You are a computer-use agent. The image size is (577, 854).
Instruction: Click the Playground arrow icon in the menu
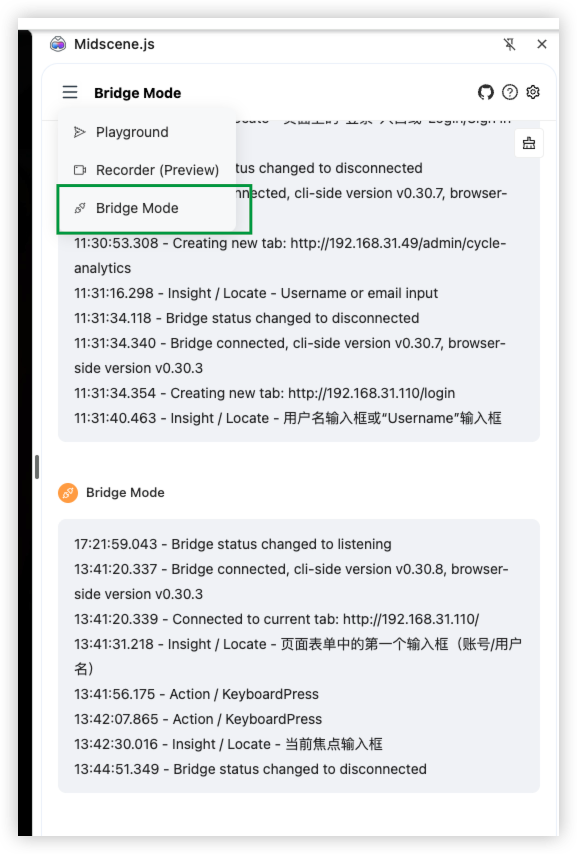(x=80, y=132)
